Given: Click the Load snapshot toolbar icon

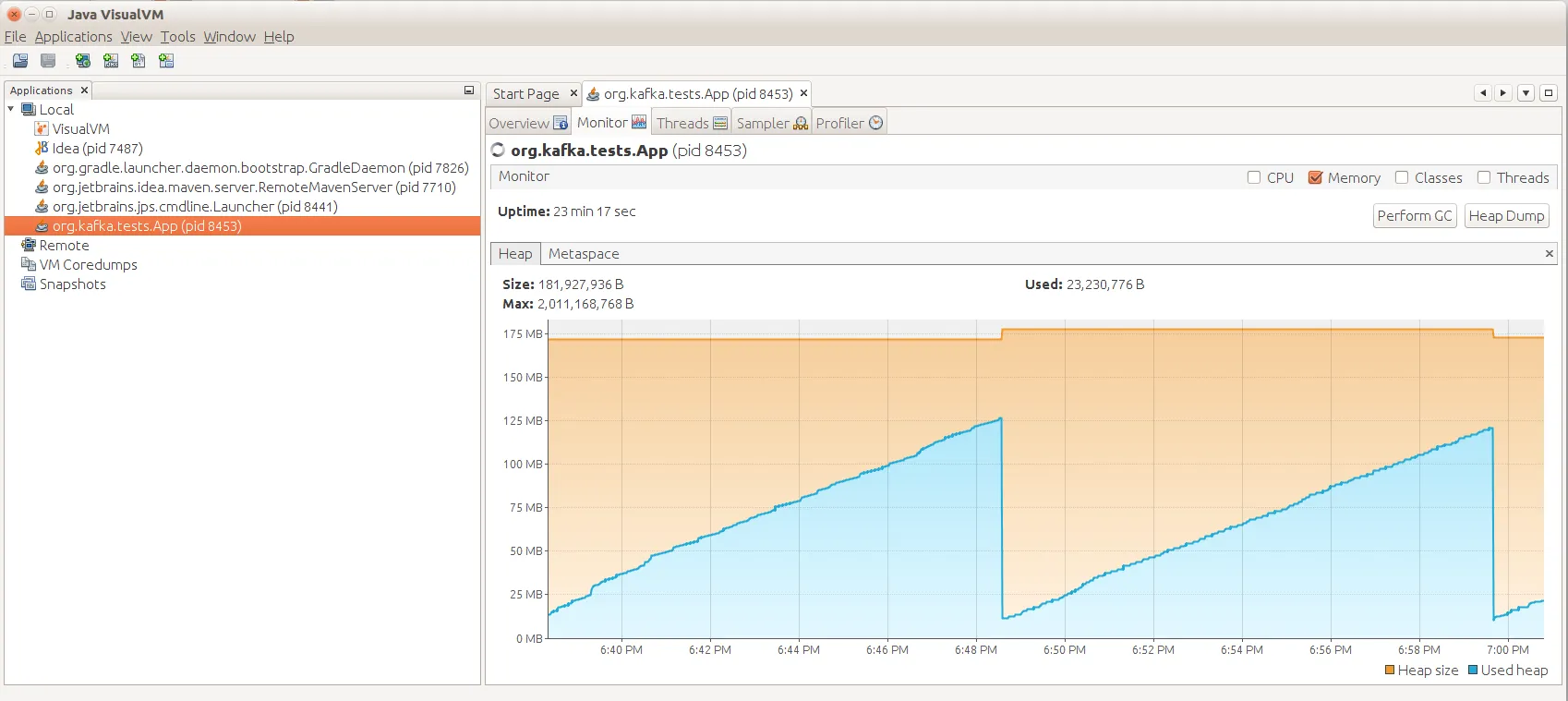Looking at the screenshot, I should (20, 61).
